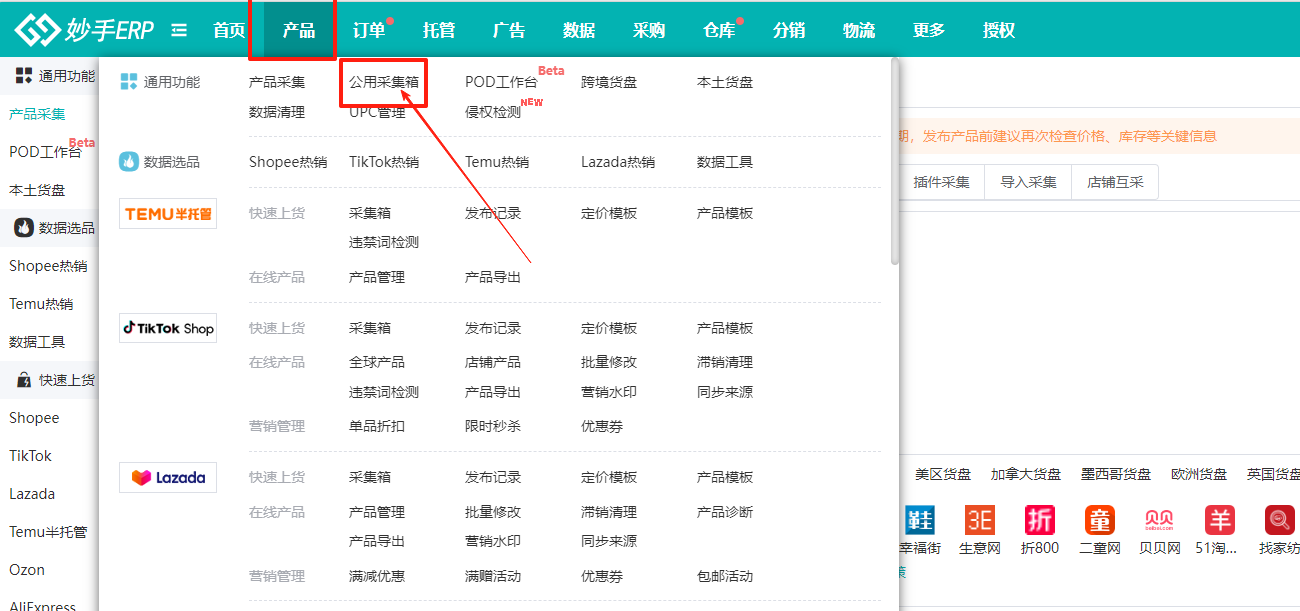Select the 美区货盘 tab

[x=943, y=474]
